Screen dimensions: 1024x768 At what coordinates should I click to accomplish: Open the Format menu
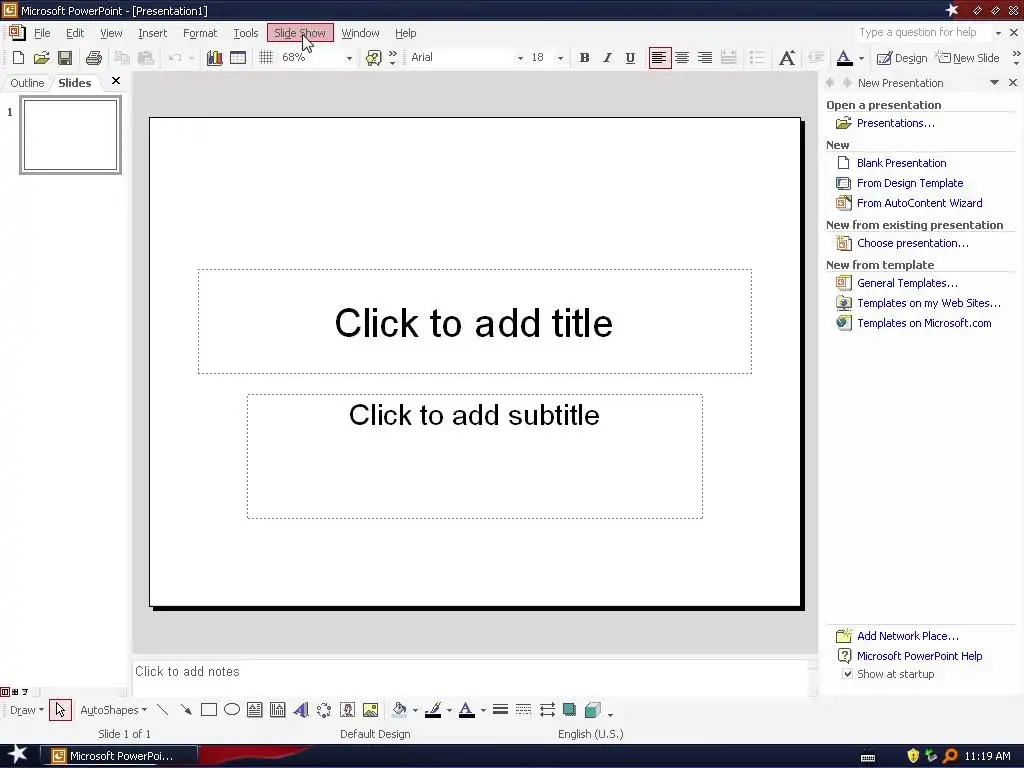pos(200,33)
